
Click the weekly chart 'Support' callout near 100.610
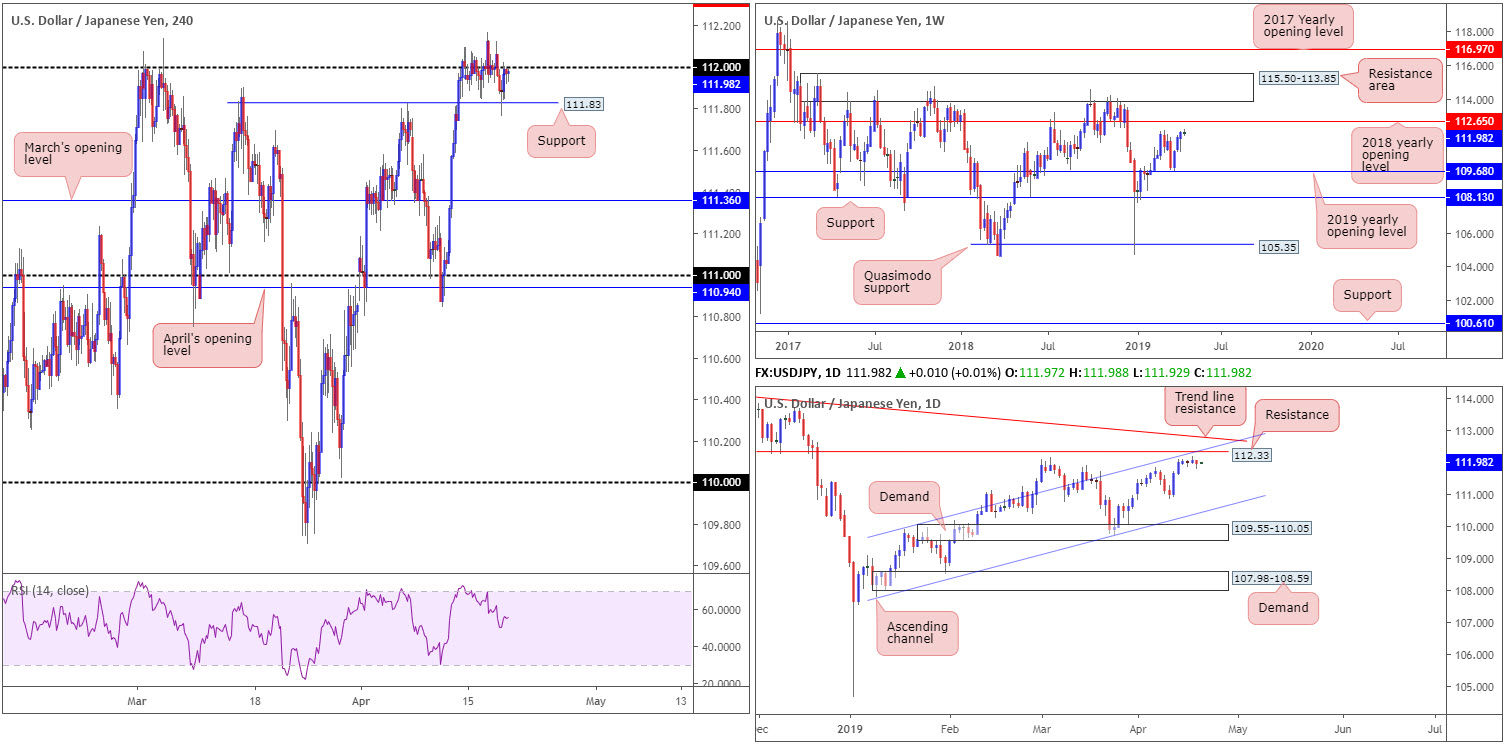point(1367,295)
